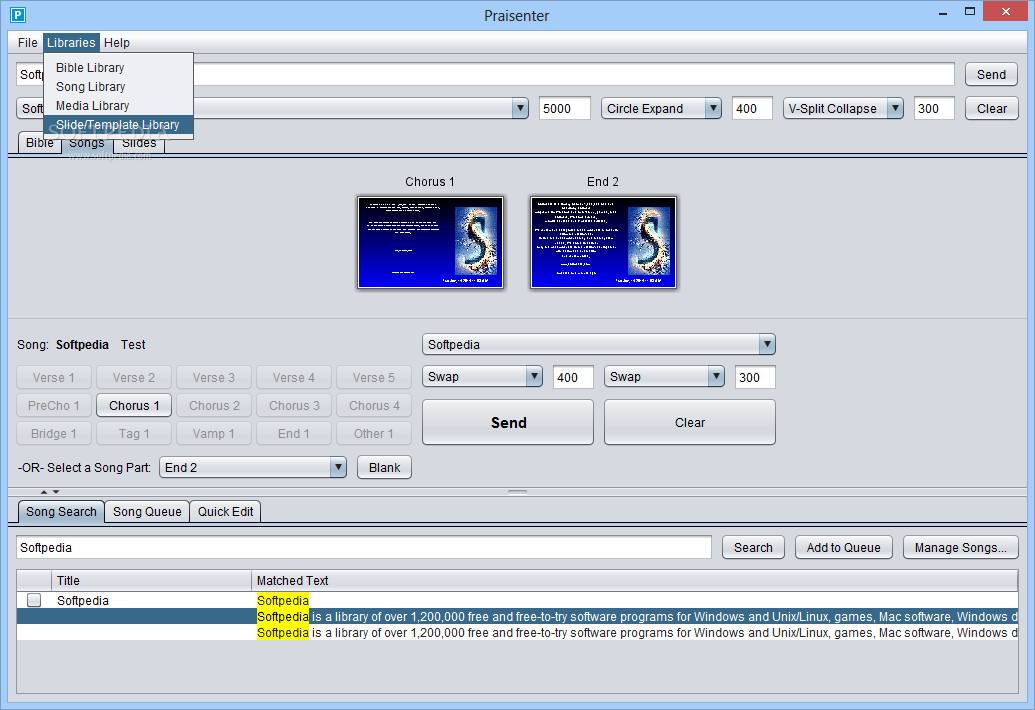Screen dimensions: 1035x710
Task: Click the 300 field next to V-Split Collapse
Action: (x=934, y=109)
